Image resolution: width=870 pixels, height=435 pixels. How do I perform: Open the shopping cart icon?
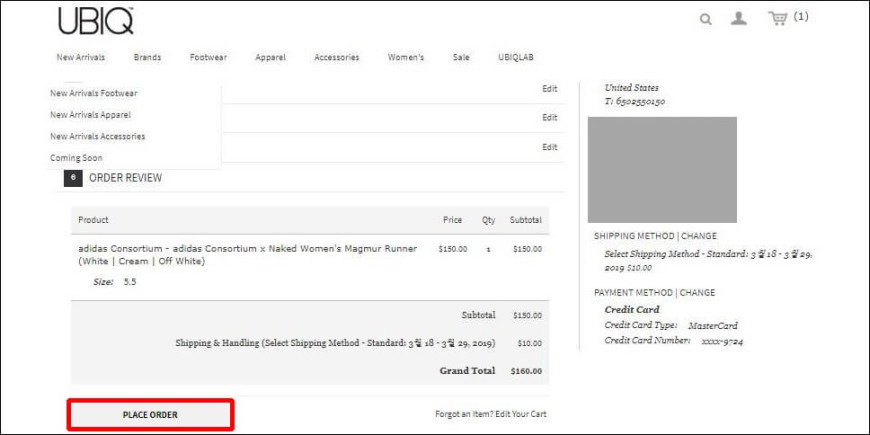pyautogui.click(x=778, y=19)
